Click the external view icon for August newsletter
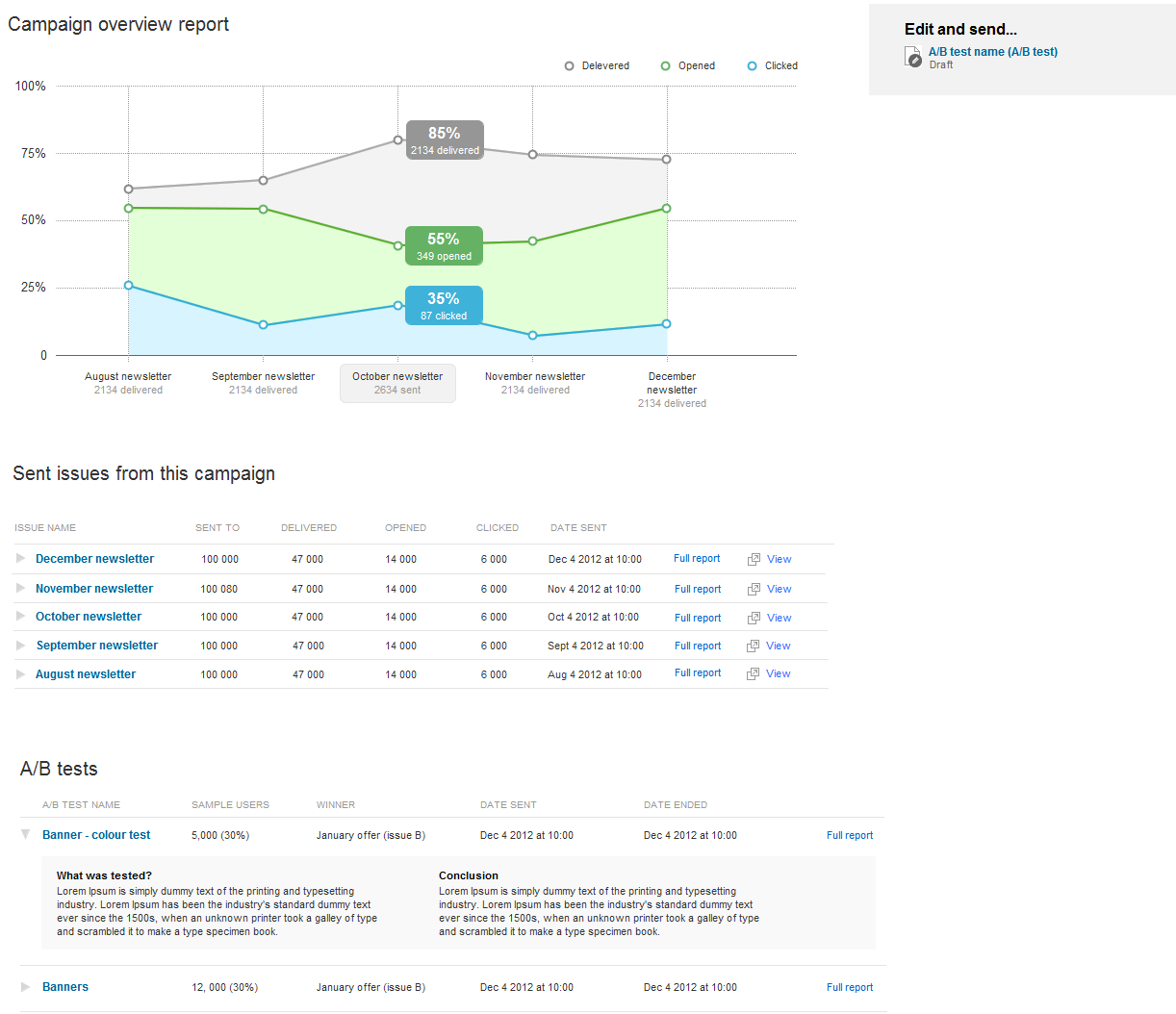Image resolution: width=1176 pixels, height=1014 pixels. [x=754, y=673]
